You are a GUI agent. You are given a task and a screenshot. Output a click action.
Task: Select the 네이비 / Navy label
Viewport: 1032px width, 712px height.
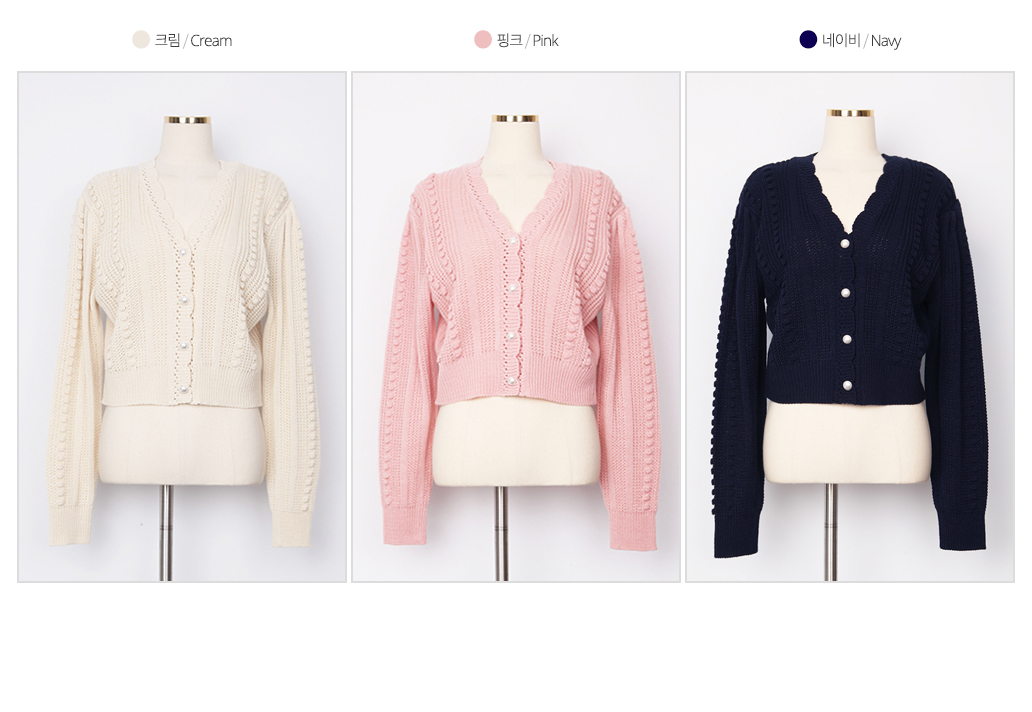coord(861,40)
